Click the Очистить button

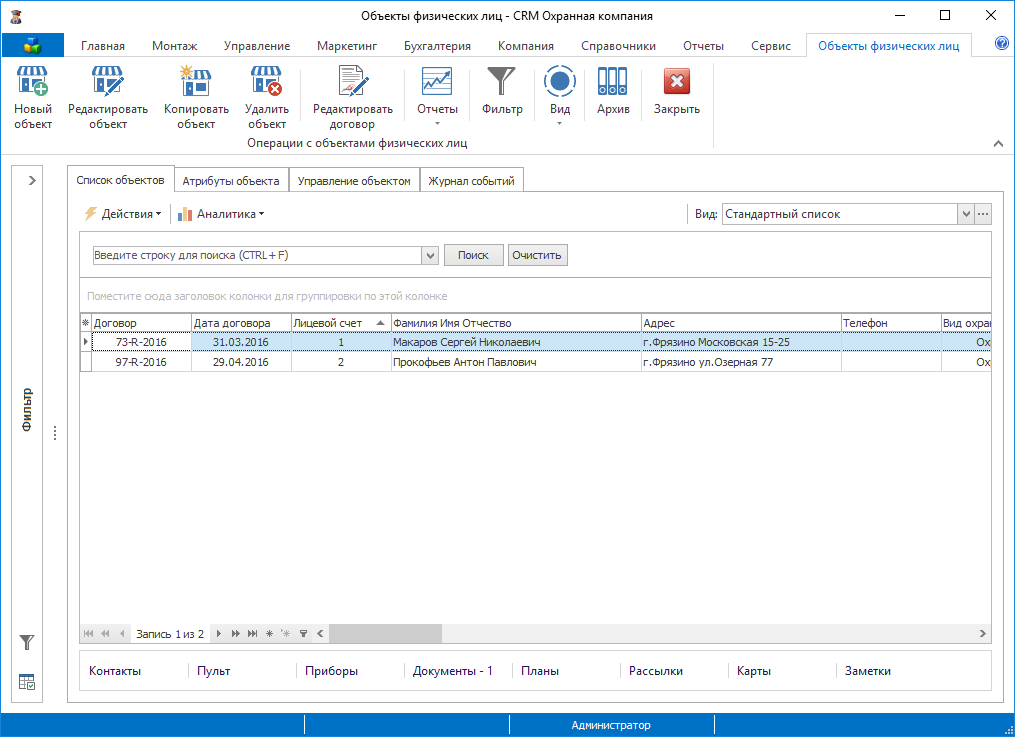(537, 255)
